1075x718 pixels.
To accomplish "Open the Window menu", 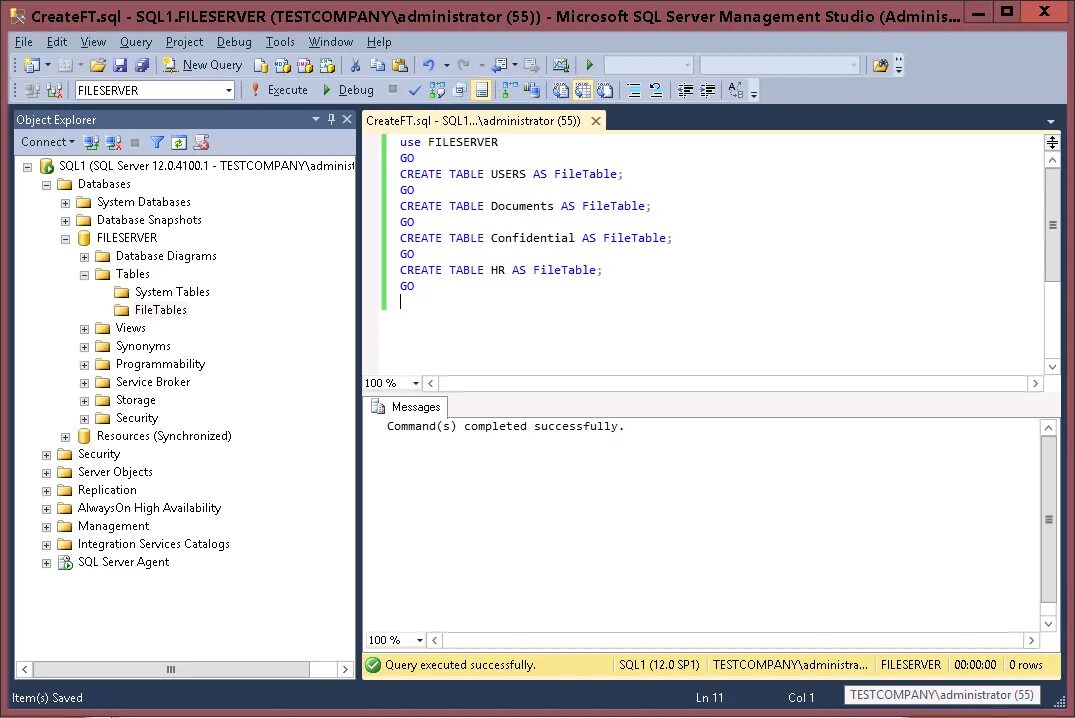I will [330, 42].
